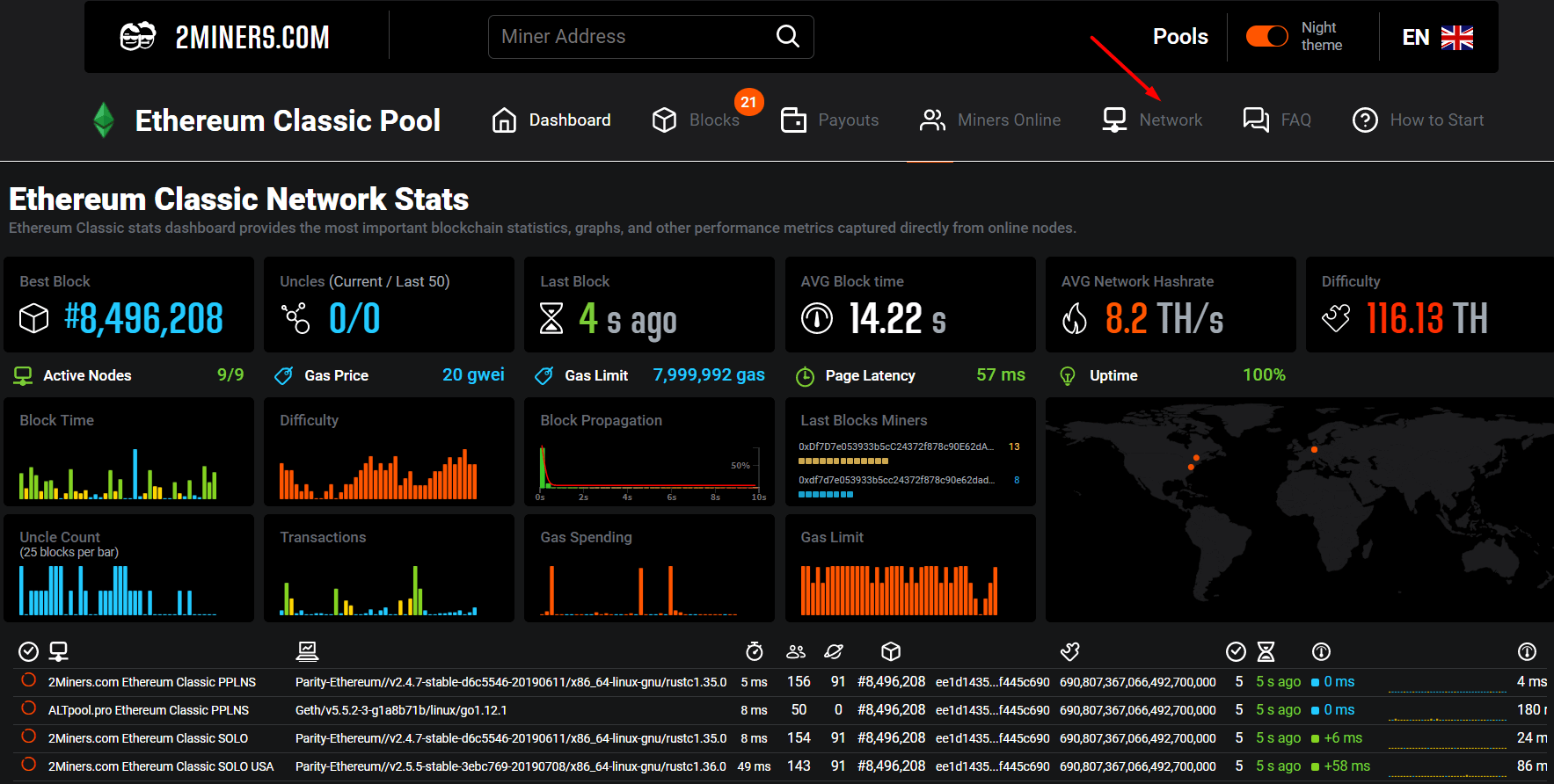Image resolution: width=1554 pixels, height=784 pixels.
Task: Open the Pools dropdown menu
Action: (x=1180, y=37)
